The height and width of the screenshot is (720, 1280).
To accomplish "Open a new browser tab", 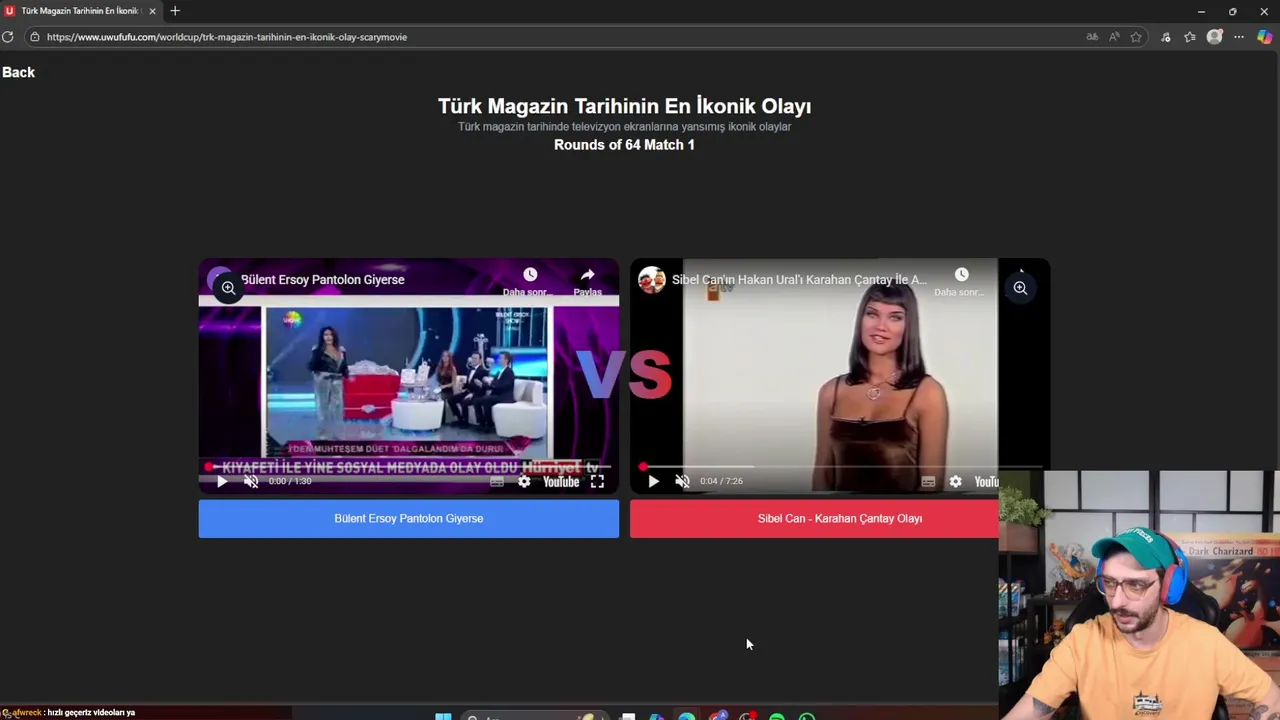I will pos(175,11).
